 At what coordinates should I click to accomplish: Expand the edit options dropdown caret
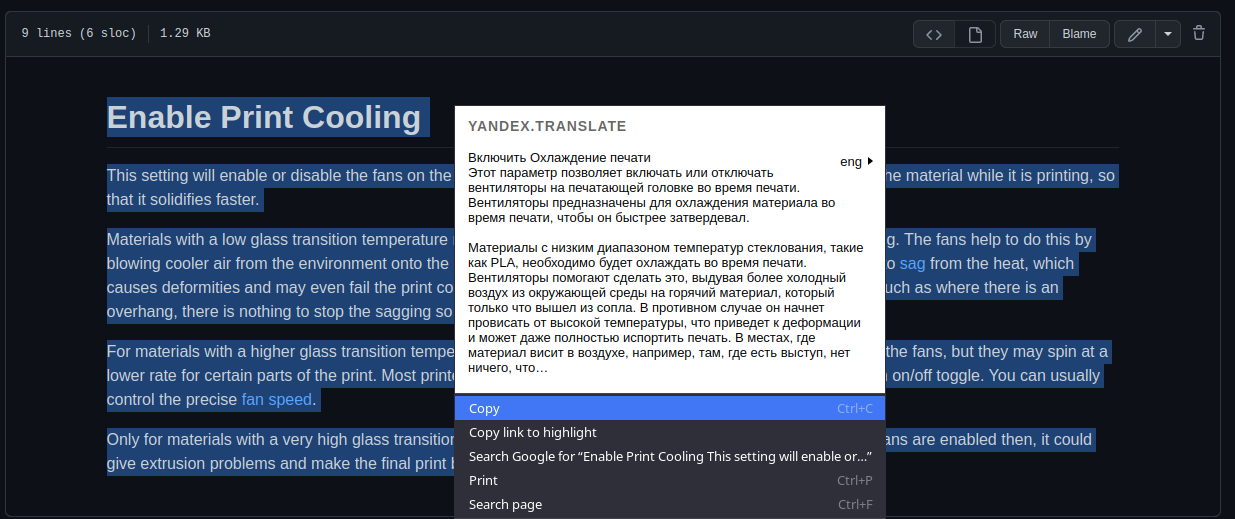tap(1168, 34)
